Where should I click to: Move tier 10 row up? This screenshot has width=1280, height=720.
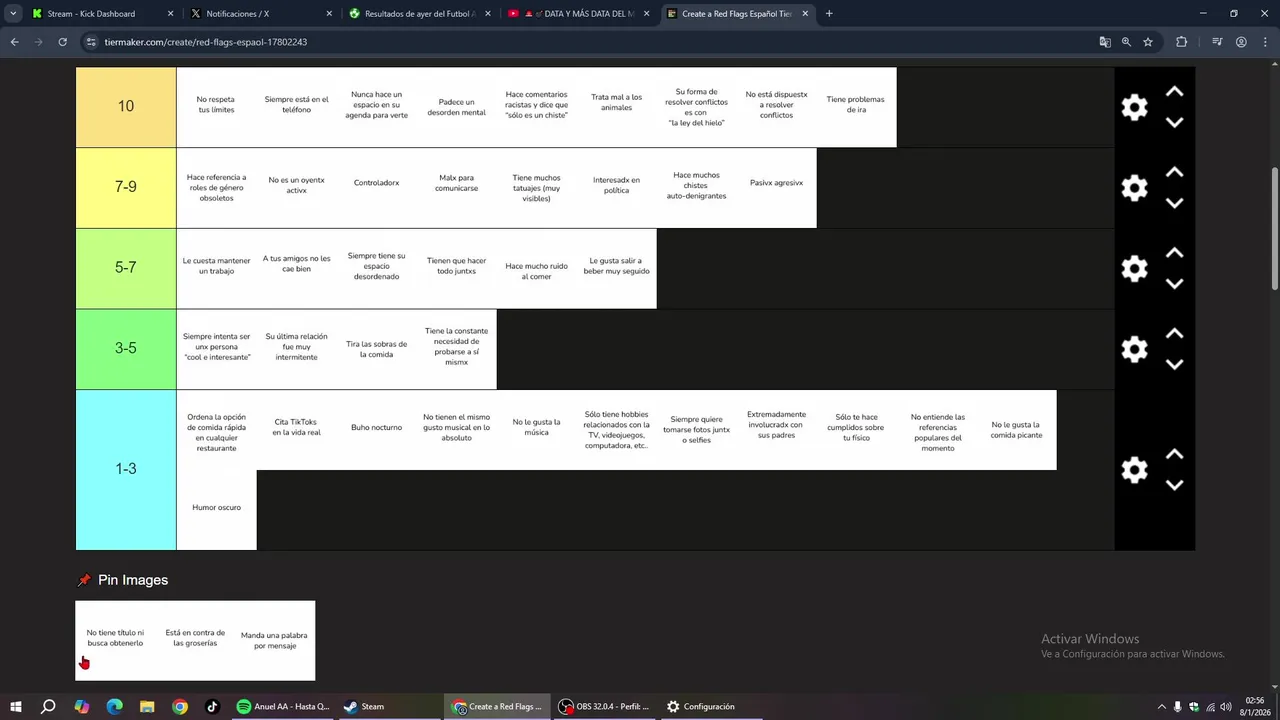[1175, 91]
